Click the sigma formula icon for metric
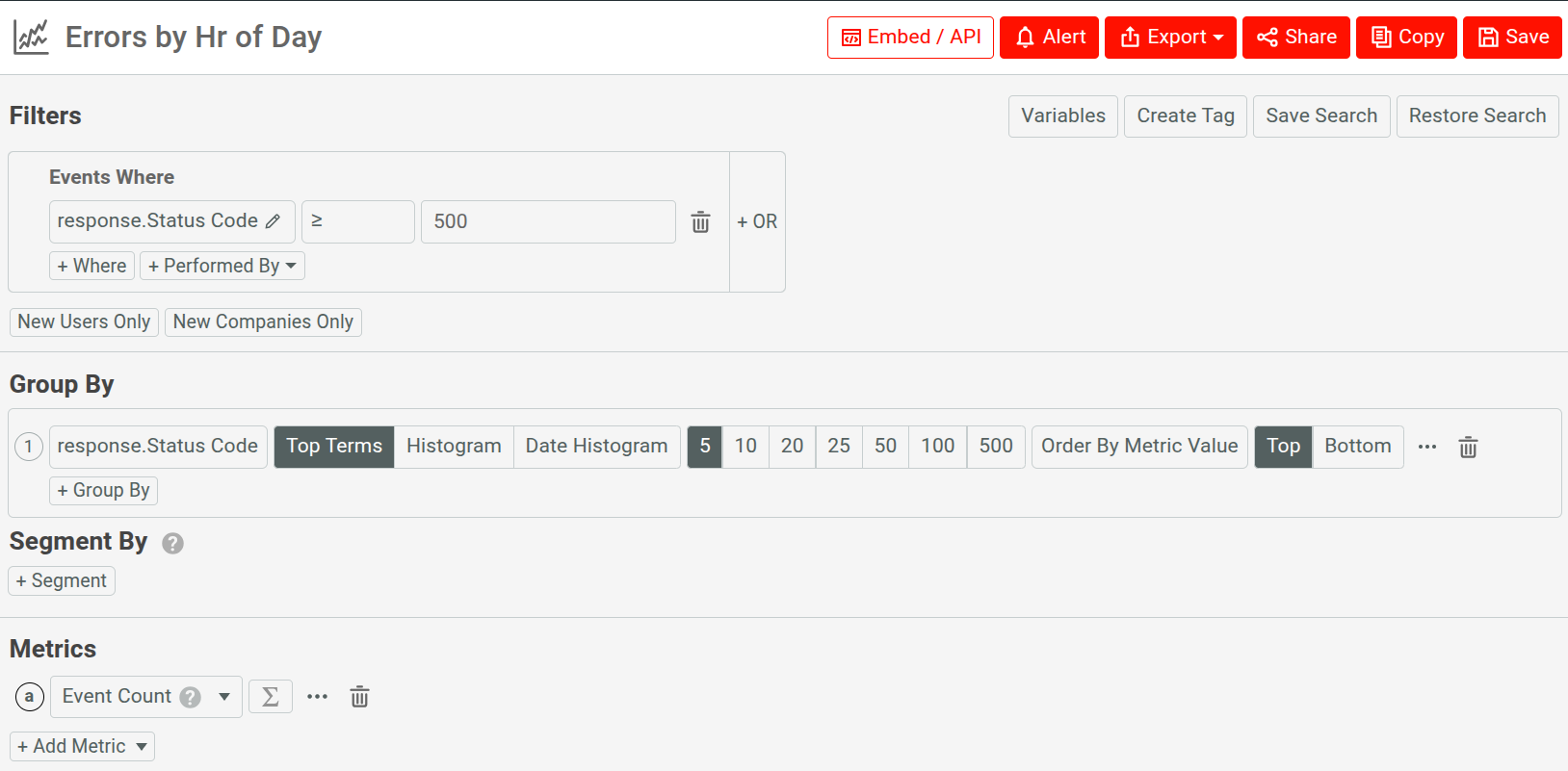Viewport: 1568px width, 771px height. 271,697
